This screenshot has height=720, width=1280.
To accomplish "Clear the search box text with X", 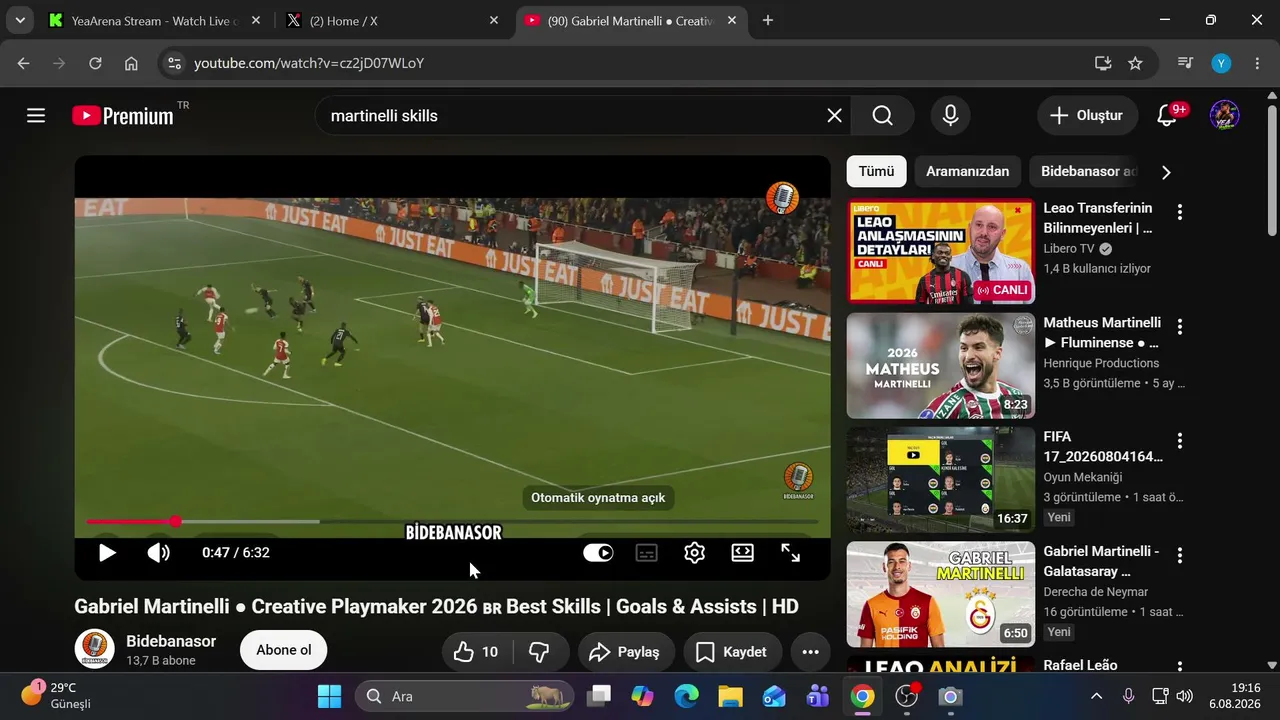I will click(x=835, y=116).
